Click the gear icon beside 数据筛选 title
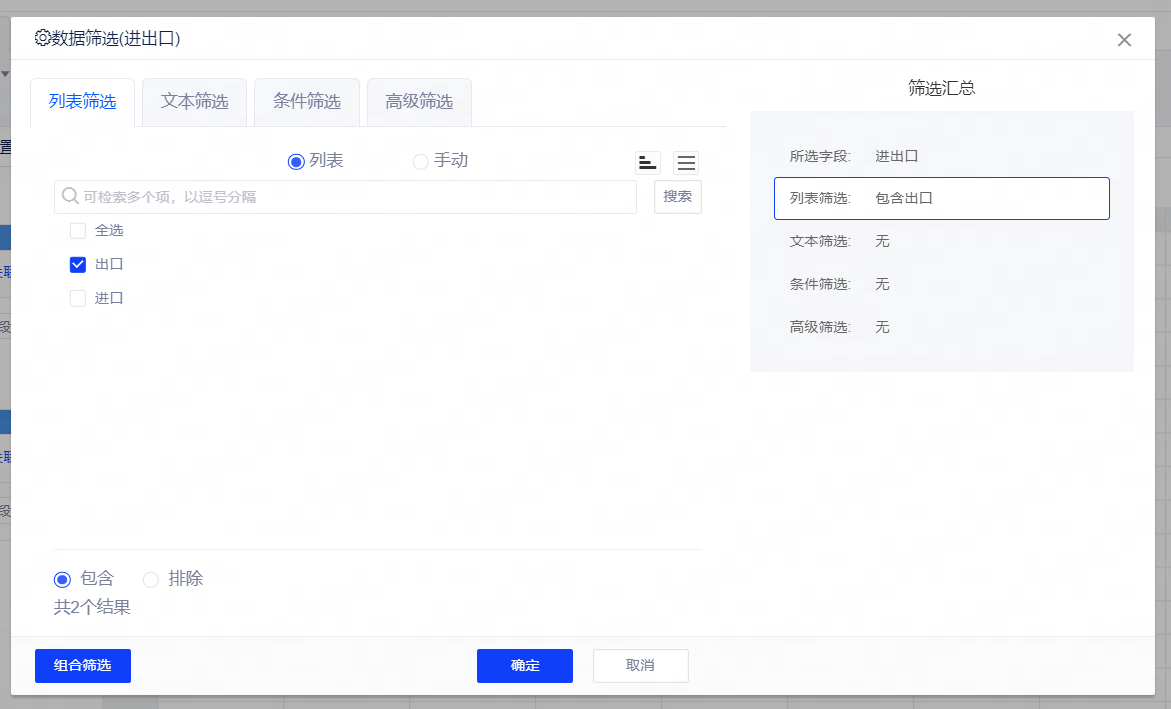The image size is (1171, 709). click(x=42, y=38)
